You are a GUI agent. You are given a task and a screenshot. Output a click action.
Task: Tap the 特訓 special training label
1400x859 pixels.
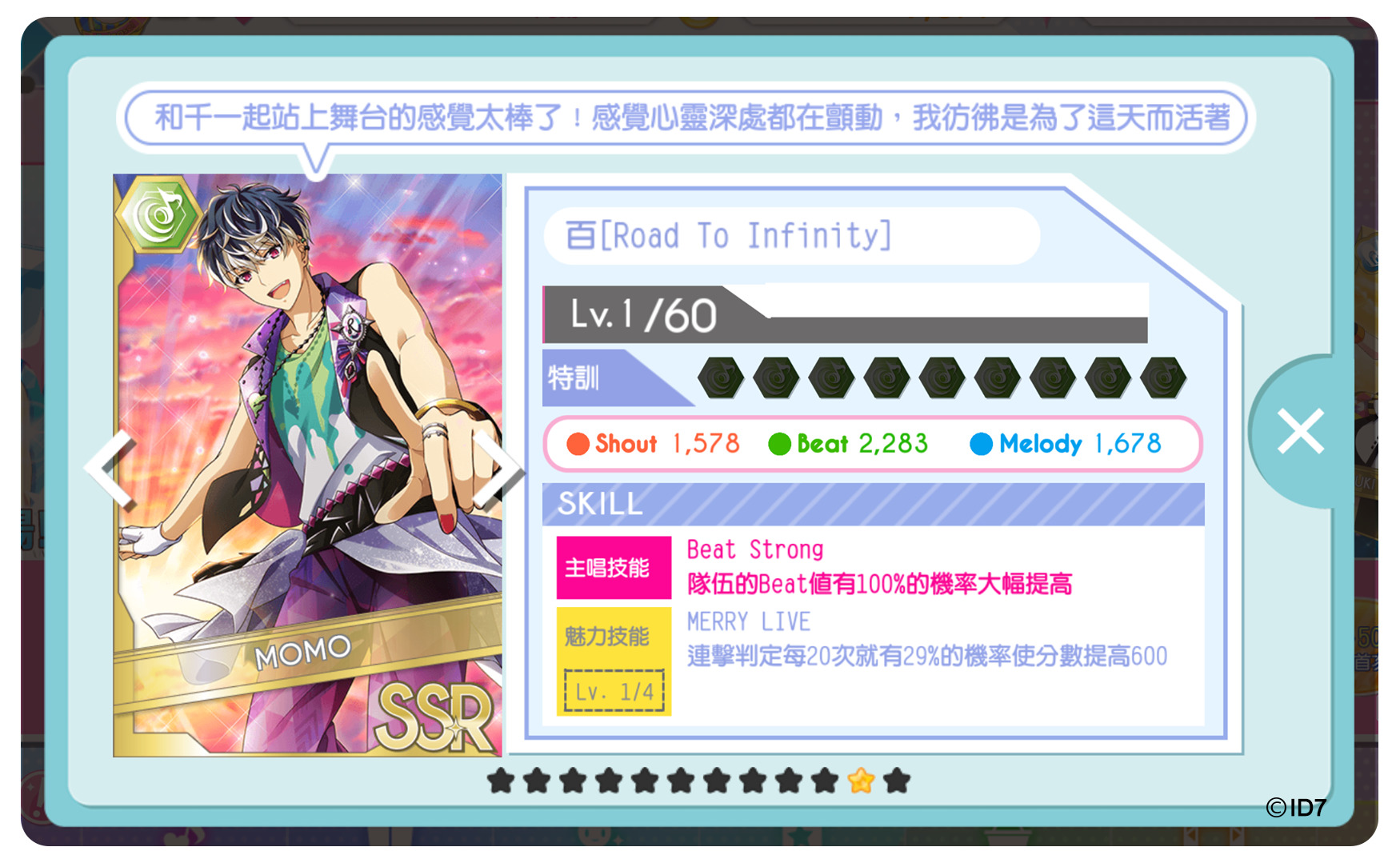tap(574, 378)
